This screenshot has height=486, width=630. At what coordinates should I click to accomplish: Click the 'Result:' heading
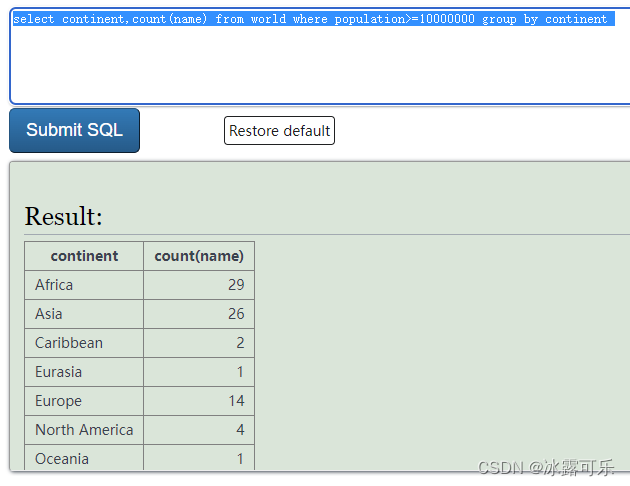tap(63, 216)
